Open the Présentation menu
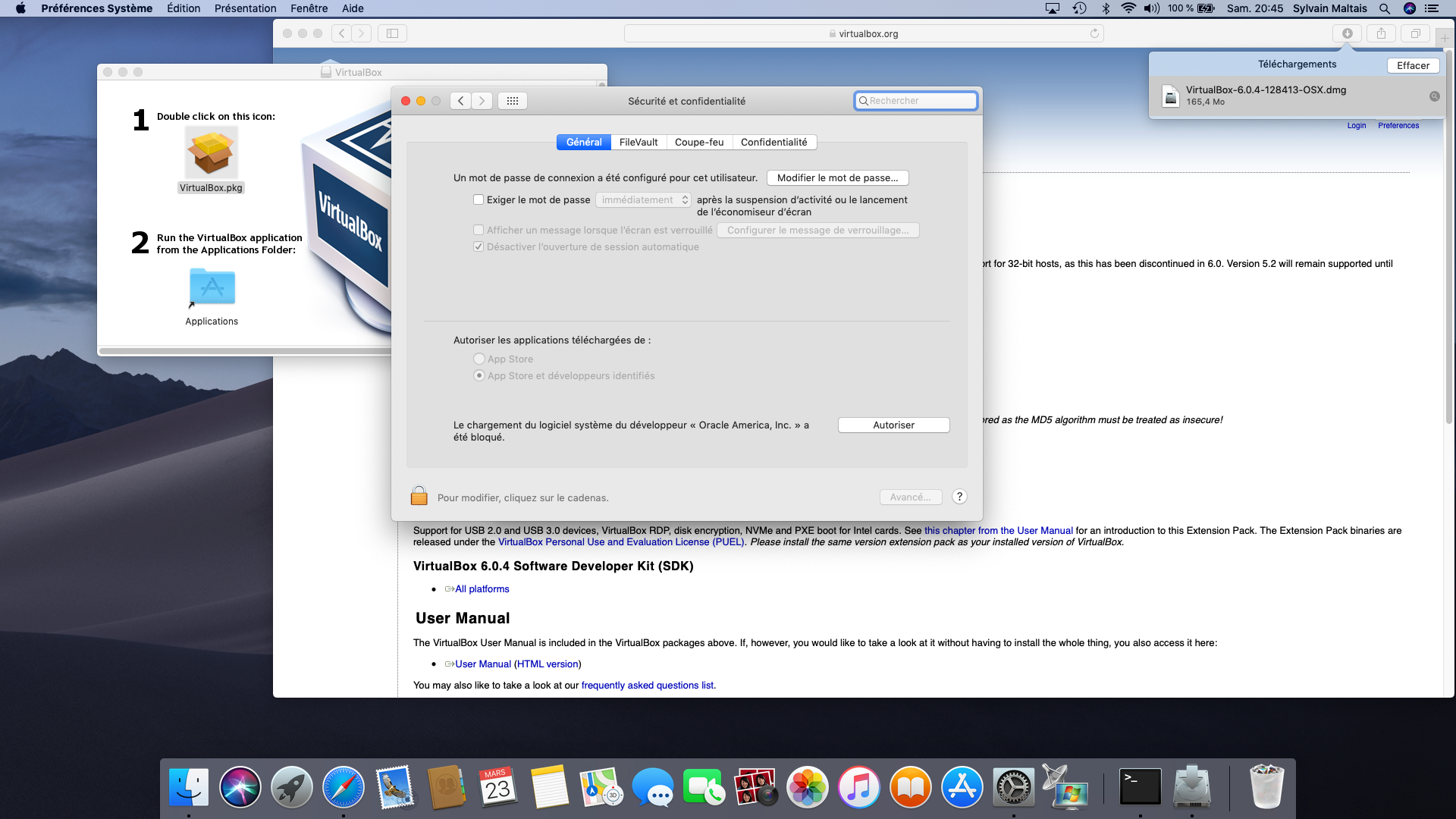 pyautogui.click(x=245, y=8)
